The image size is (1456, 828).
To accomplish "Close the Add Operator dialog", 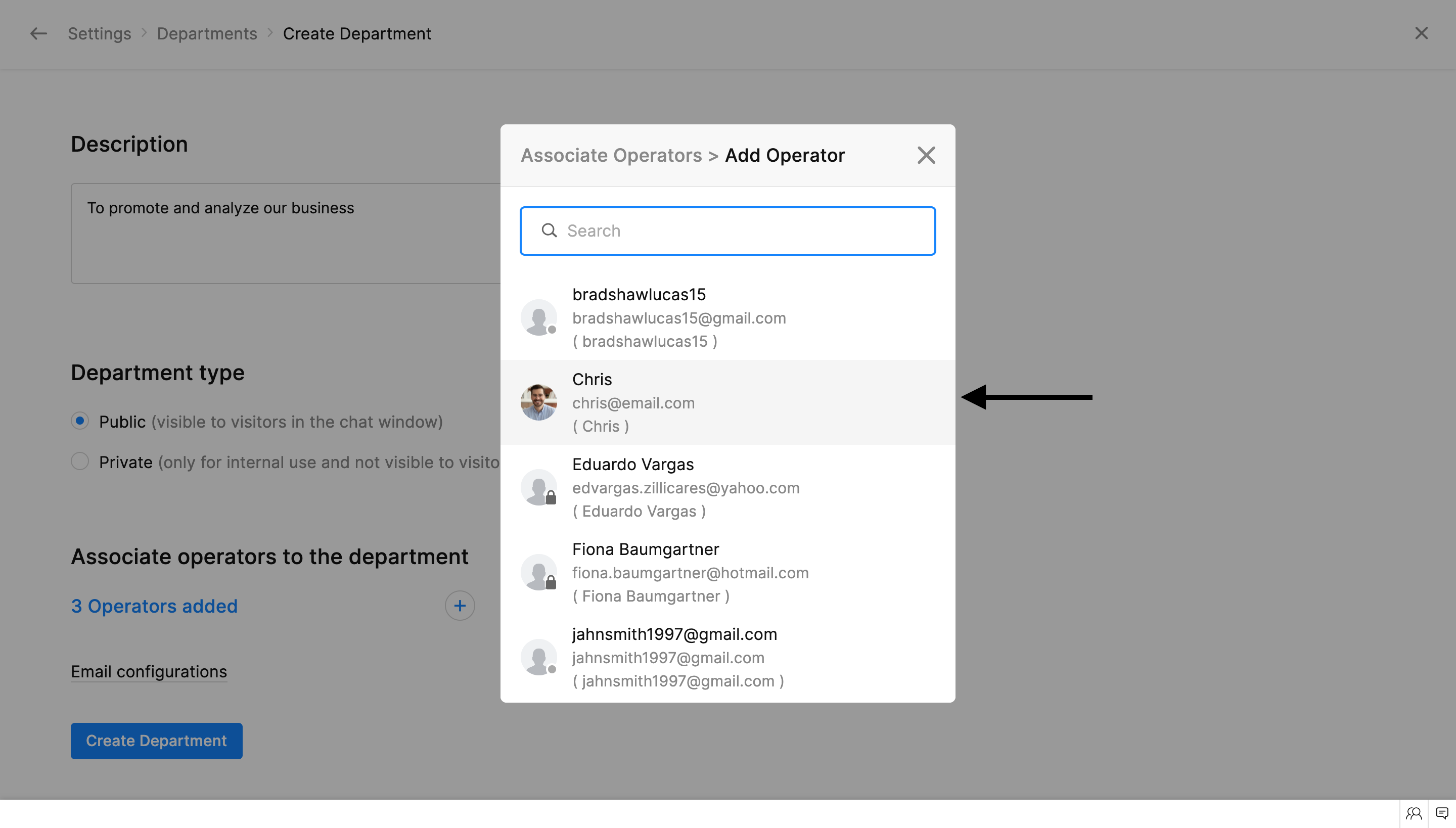I will [926, 155].
